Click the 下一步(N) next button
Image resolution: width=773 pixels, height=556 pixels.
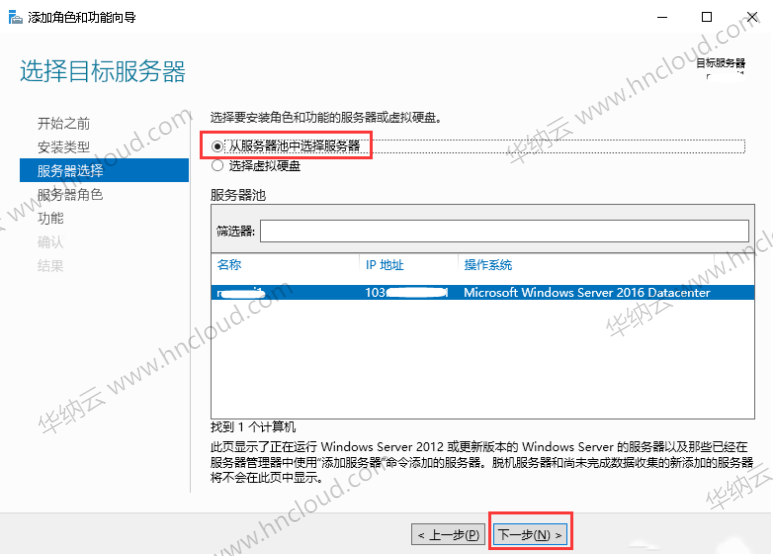click(530, 534)
